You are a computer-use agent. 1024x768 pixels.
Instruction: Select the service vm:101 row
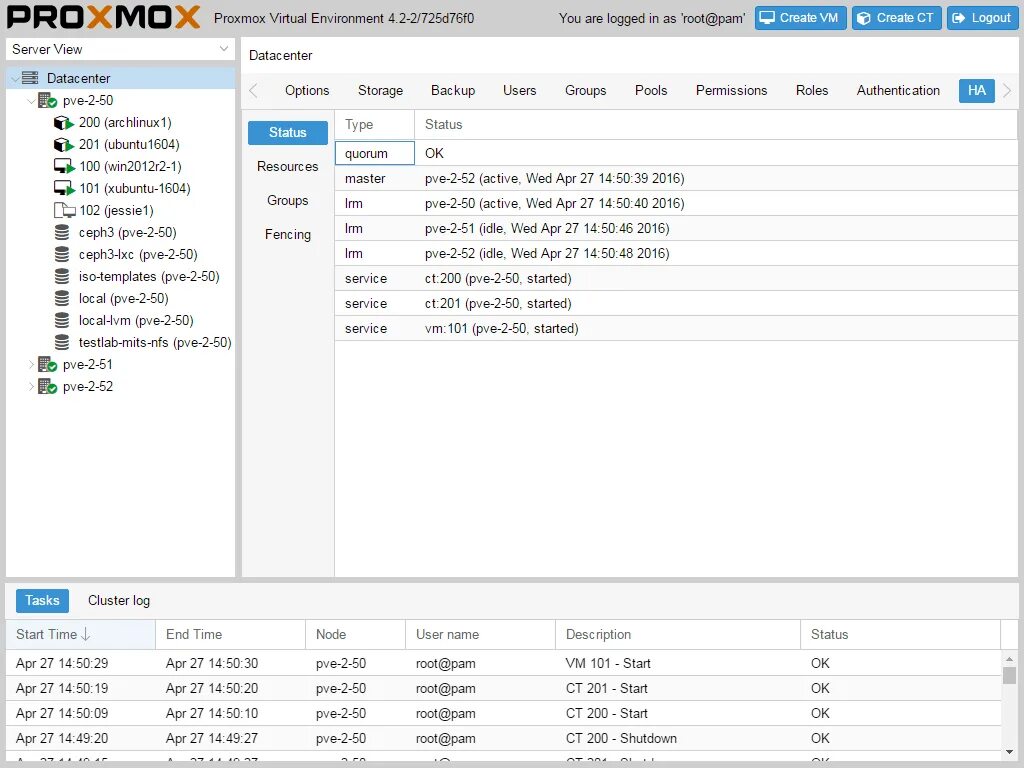(x=676, y=329)
